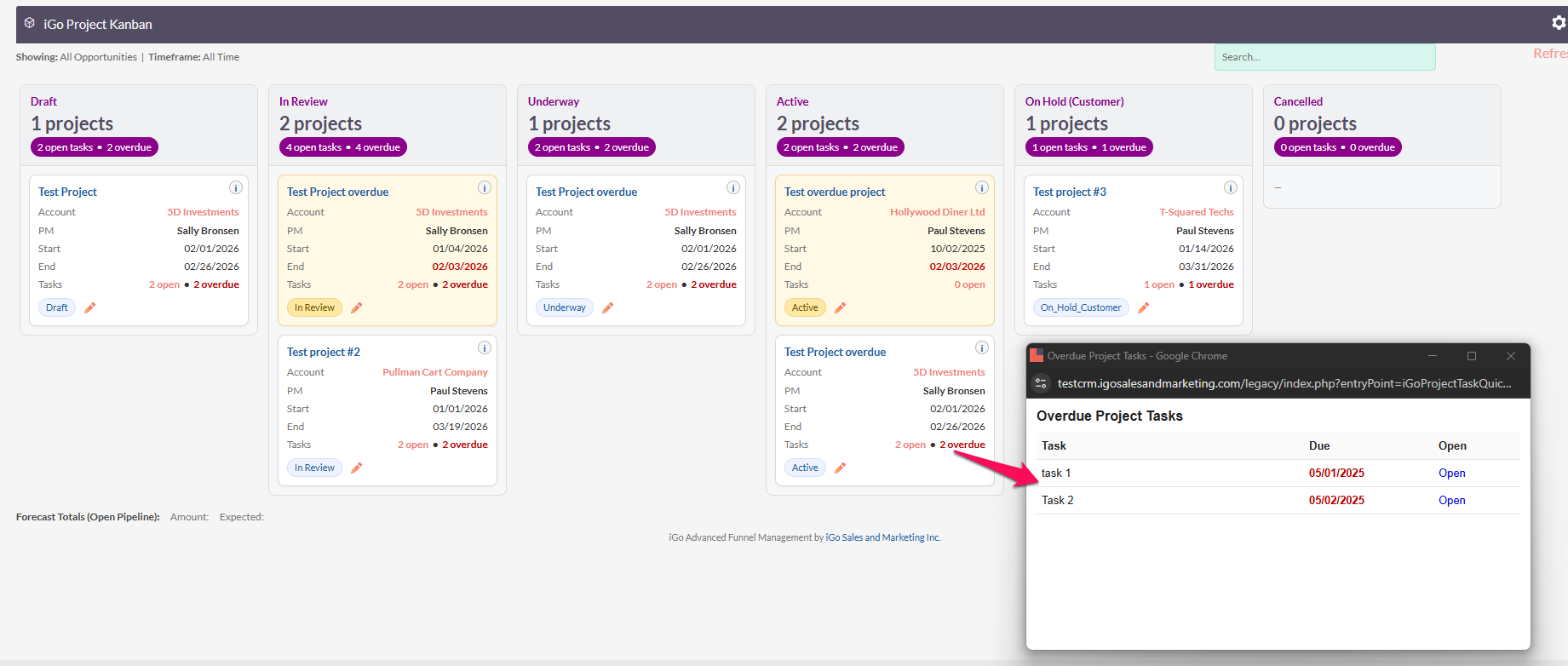
Task: Click site info icon in popup address bar
Action: pos(1041,383)
